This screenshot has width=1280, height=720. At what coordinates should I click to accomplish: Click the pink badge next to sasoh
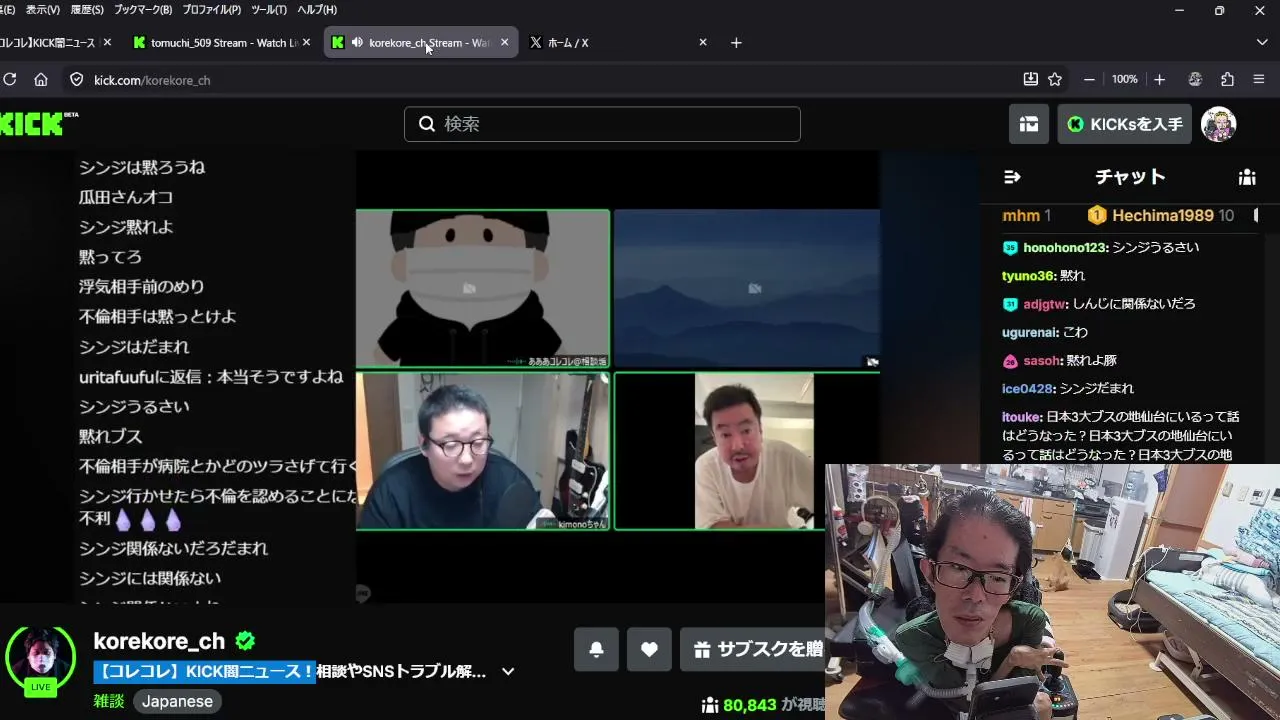pos(1010,361)
